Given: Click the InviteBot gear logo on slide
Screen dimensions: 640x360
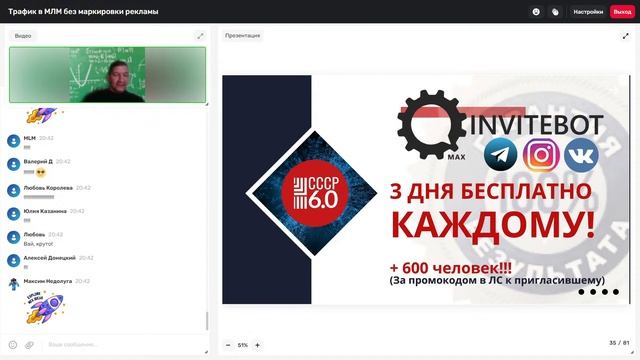Looking at the screenshot, I should click(x=431, y=124).
